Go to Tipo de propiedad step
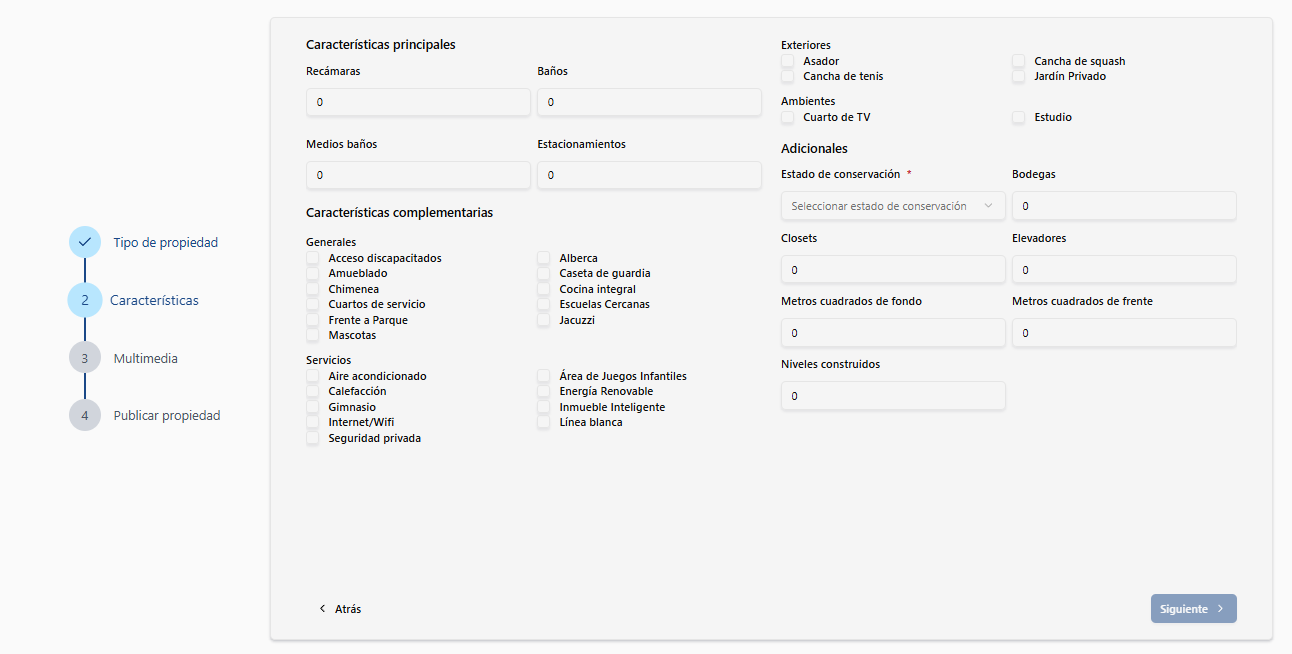 [165, 242]
